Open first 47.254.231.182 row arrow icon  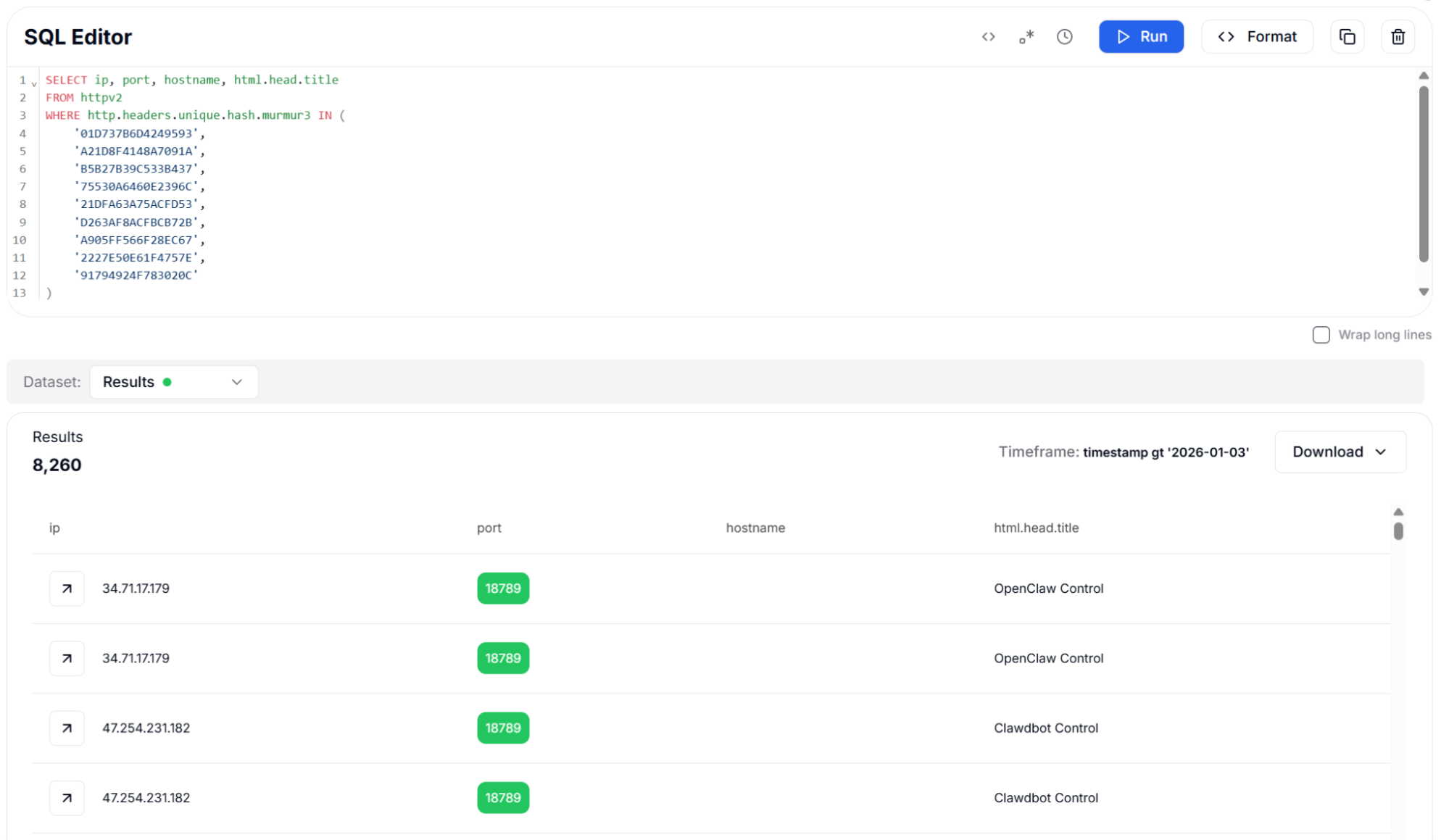(x=67, y=728)
